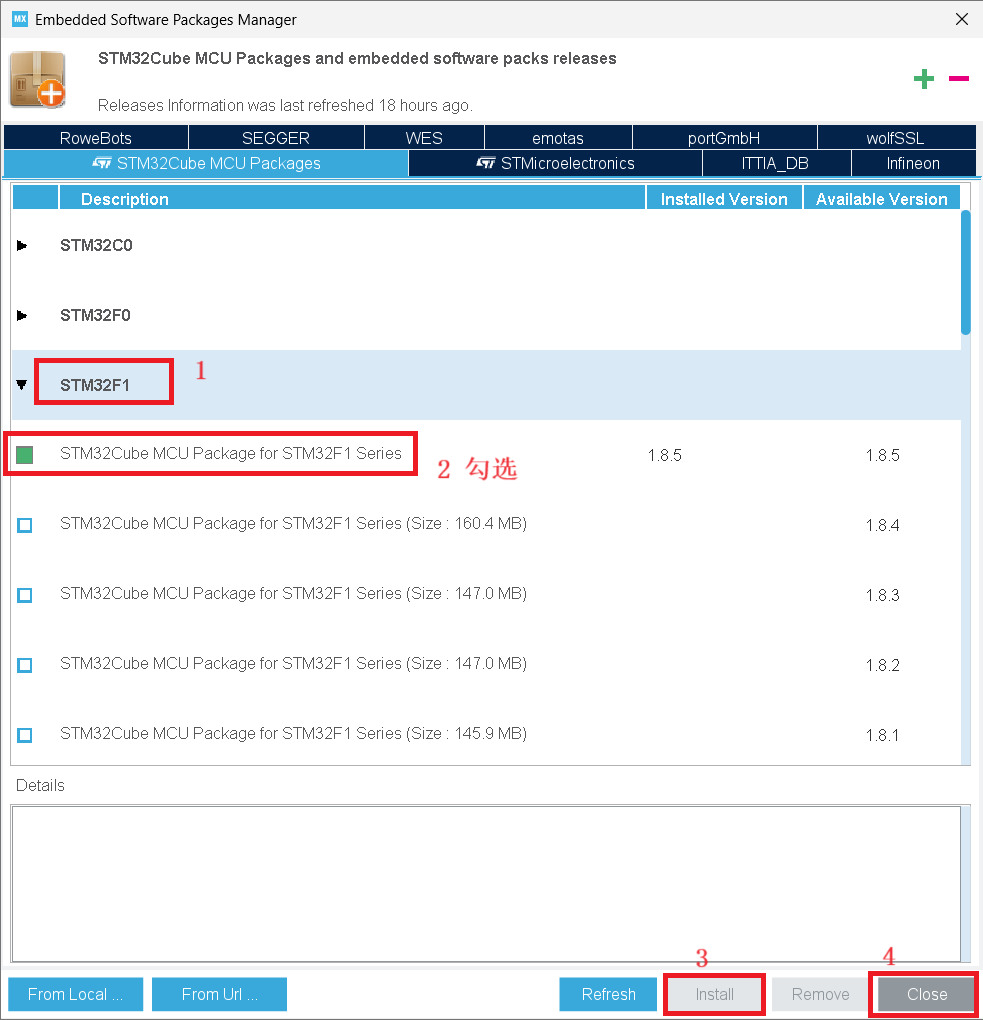Click inside the Details text area

pyautogui.click(x=486, y=883)
